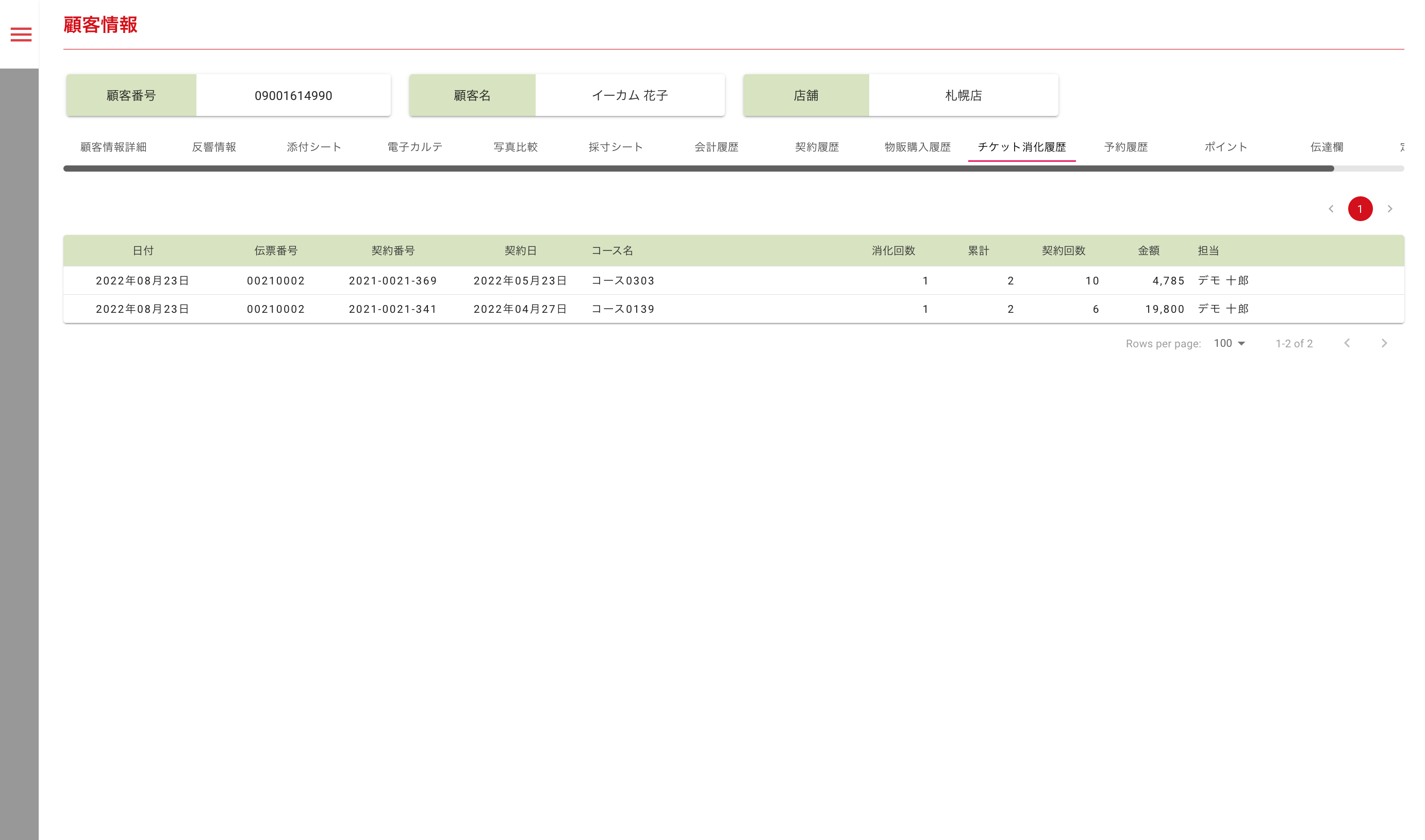Click the top pagination next arrow
The image size is (1425, 840).
tap(1389, 209)
